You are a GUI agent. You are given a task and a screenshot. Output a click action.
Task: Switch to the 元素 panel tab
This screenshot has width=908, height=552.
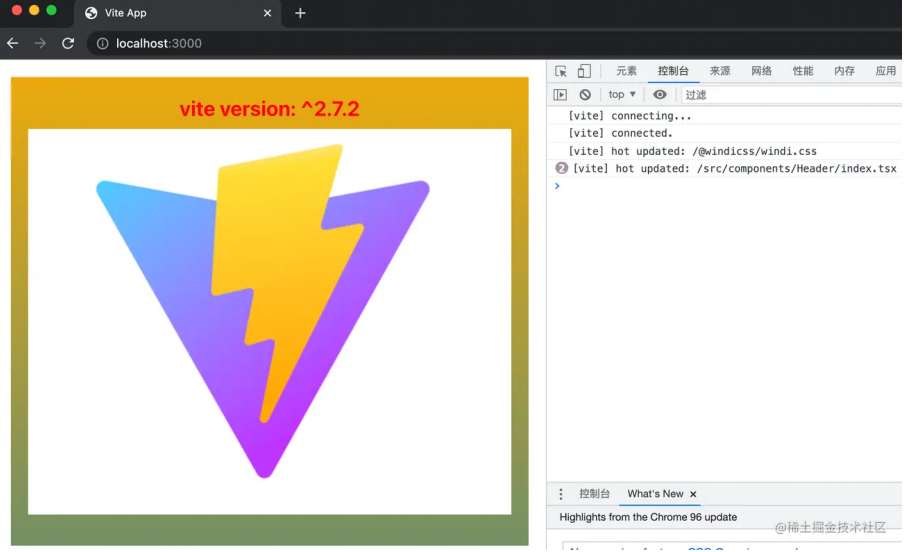(x=626, y=71)
